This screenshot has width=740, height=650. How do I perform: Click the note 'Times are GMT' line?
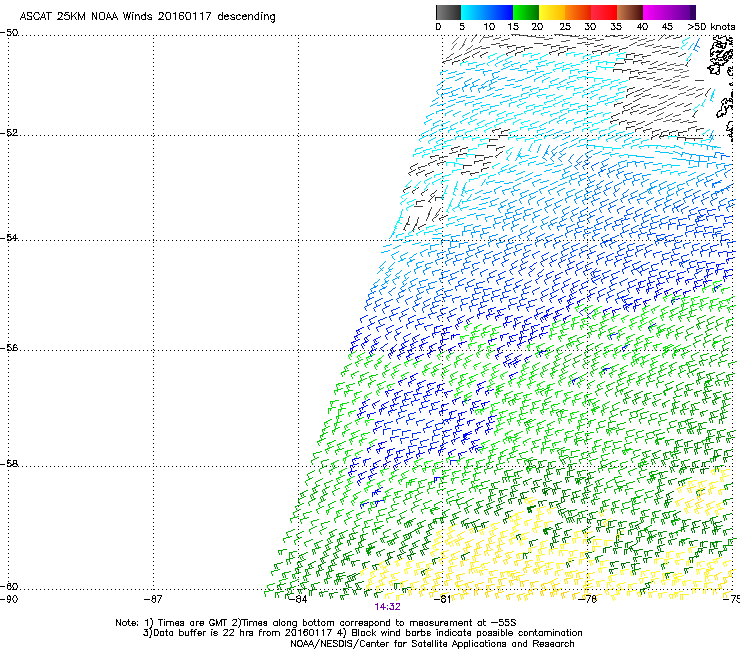(316, 623)
